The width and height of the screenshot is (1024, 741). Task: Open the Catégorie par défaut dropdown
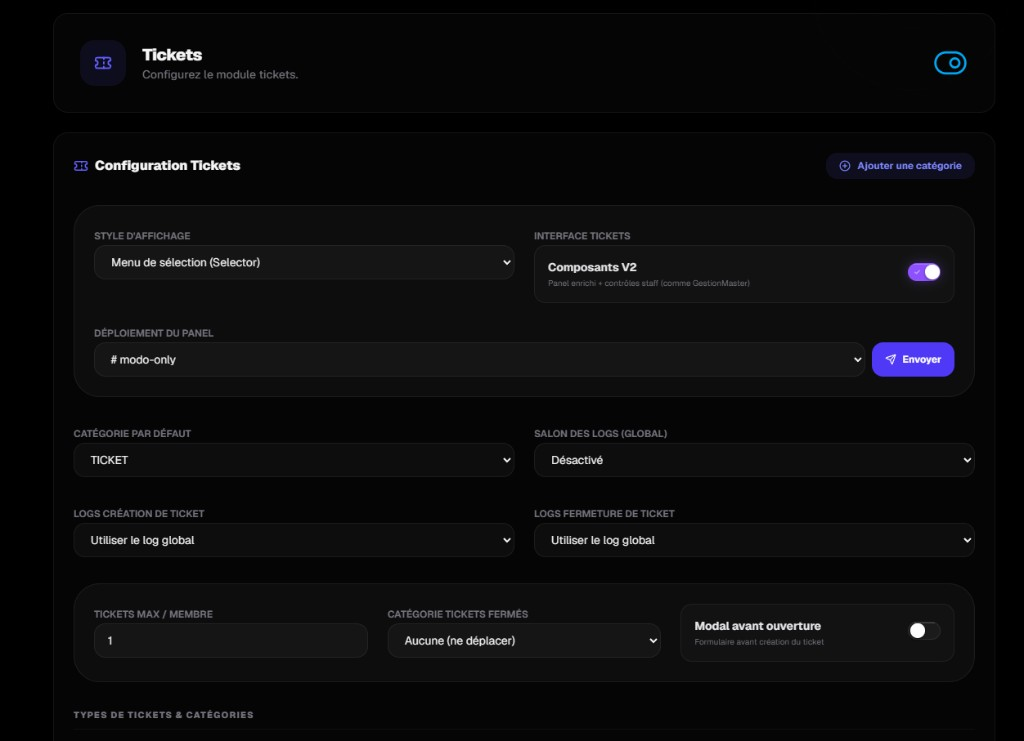294,460
